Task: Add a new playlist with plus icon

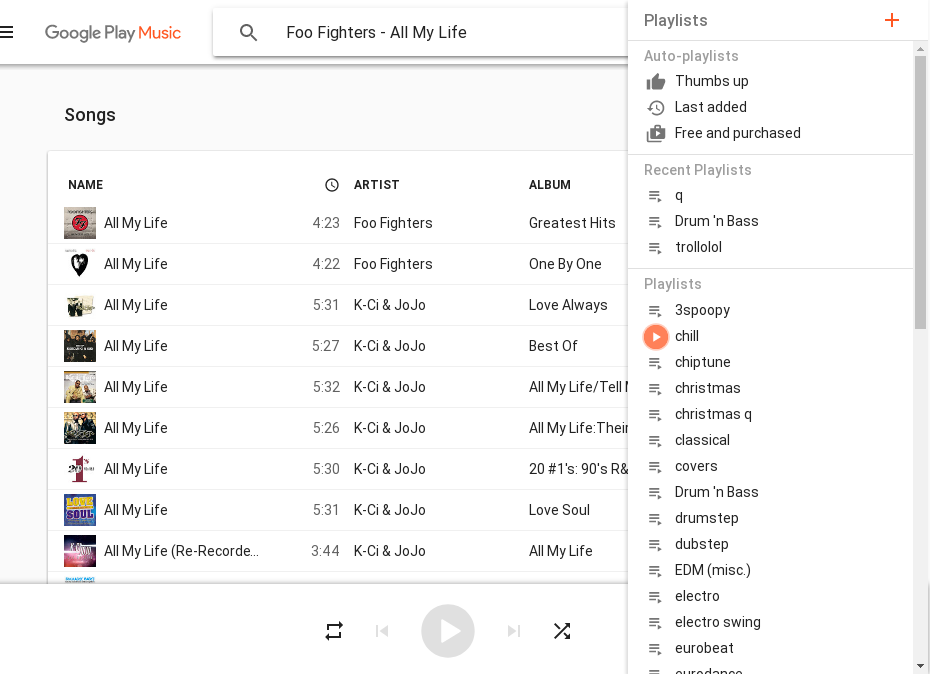Action: pyautogui.click(x=891, y=20)
